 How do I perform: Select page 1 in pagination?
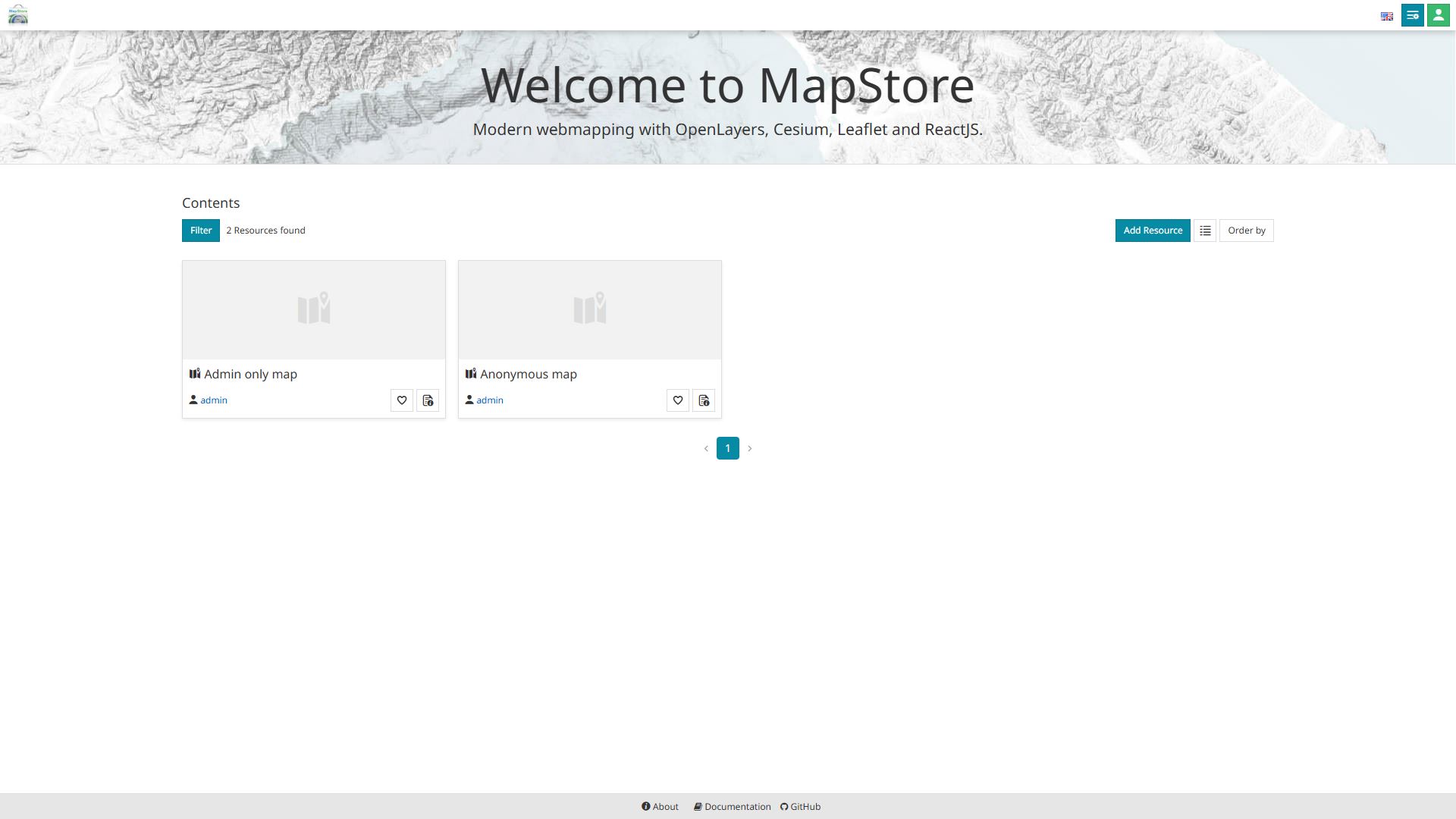(728, 449)
